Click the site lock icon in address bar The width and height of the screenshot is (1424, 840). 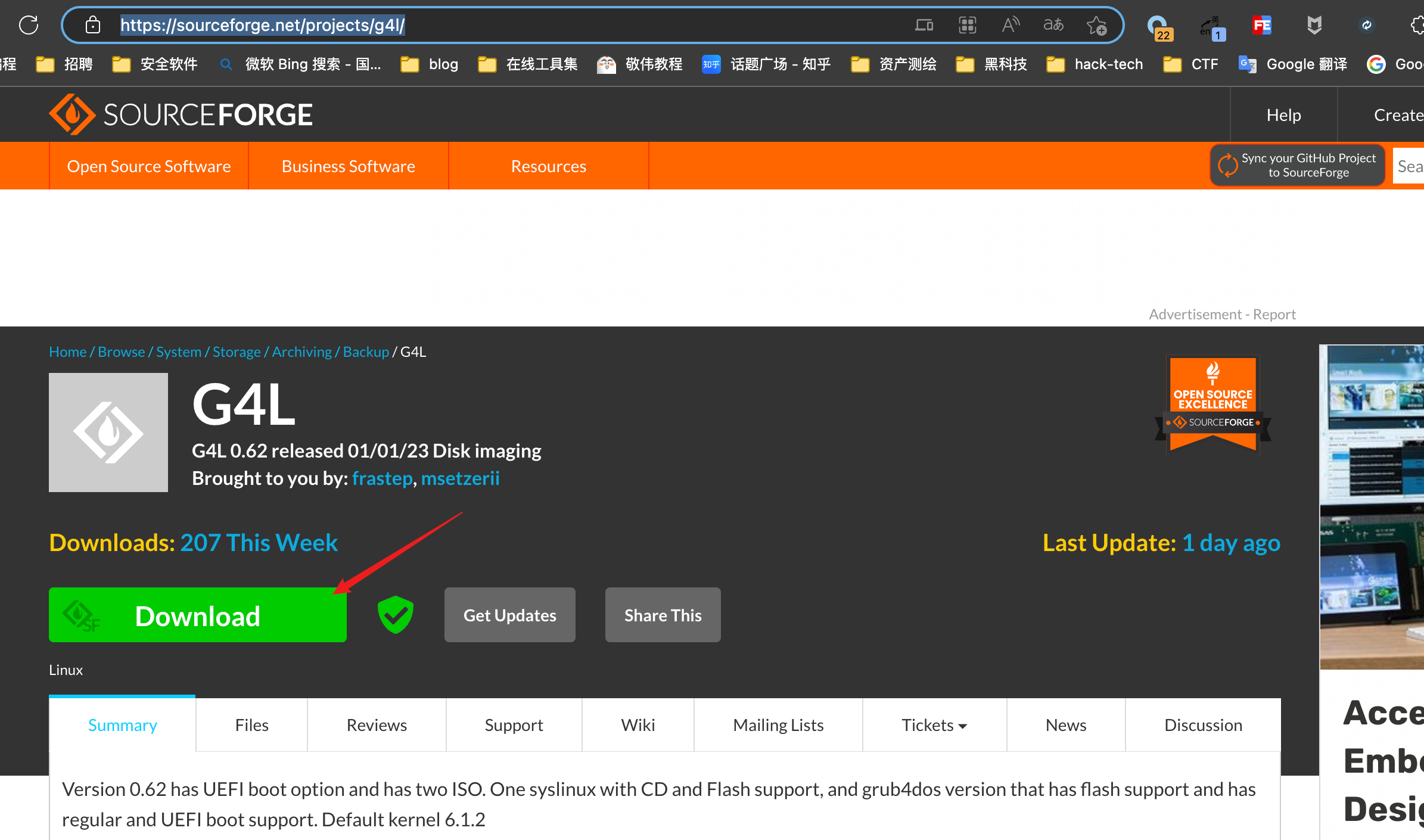coord(92,25)
